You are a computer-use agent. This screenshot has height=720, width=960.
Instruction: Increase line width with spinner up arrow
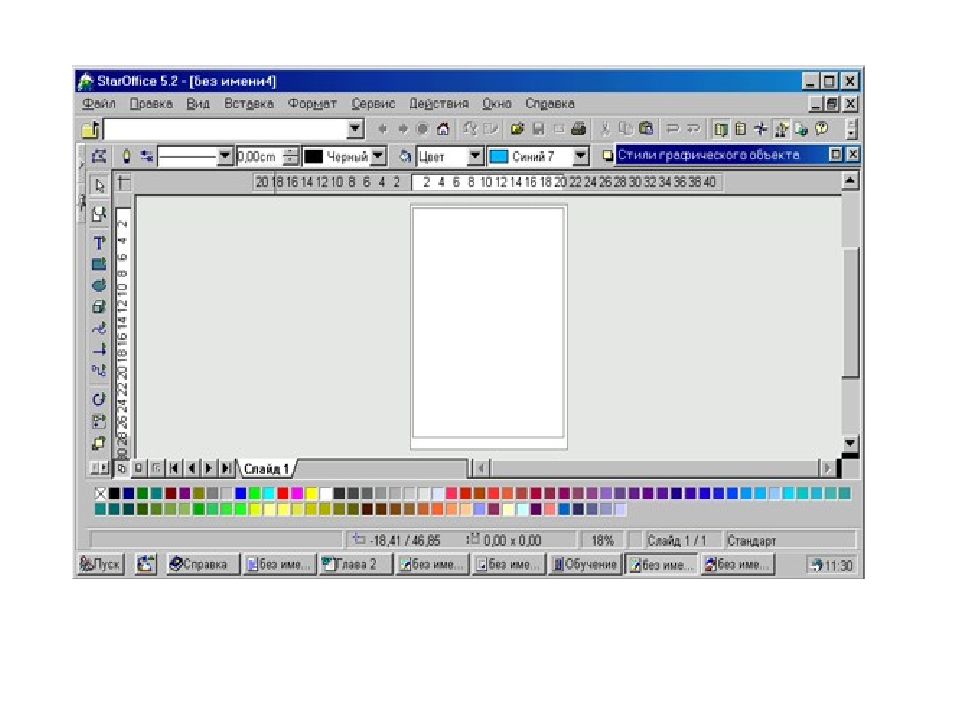291,152
